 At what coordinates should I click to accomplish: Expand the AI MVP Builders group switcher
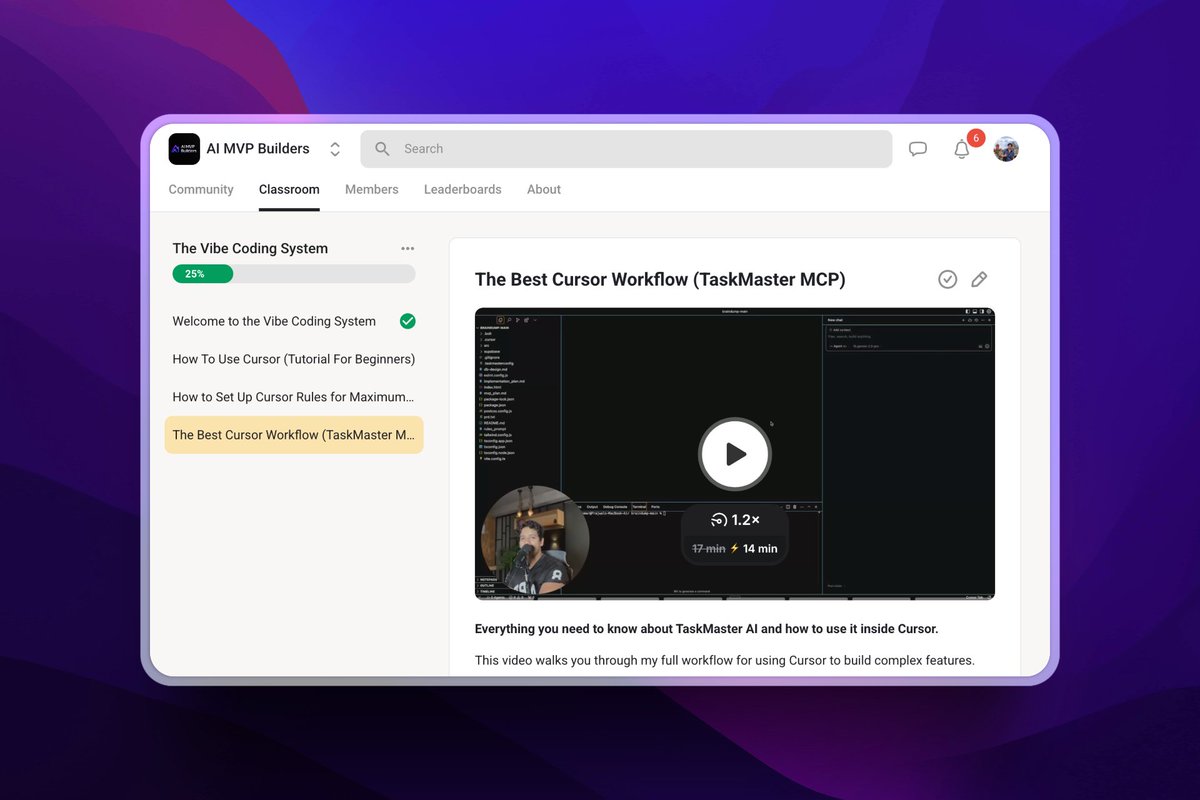coord(335,149)
